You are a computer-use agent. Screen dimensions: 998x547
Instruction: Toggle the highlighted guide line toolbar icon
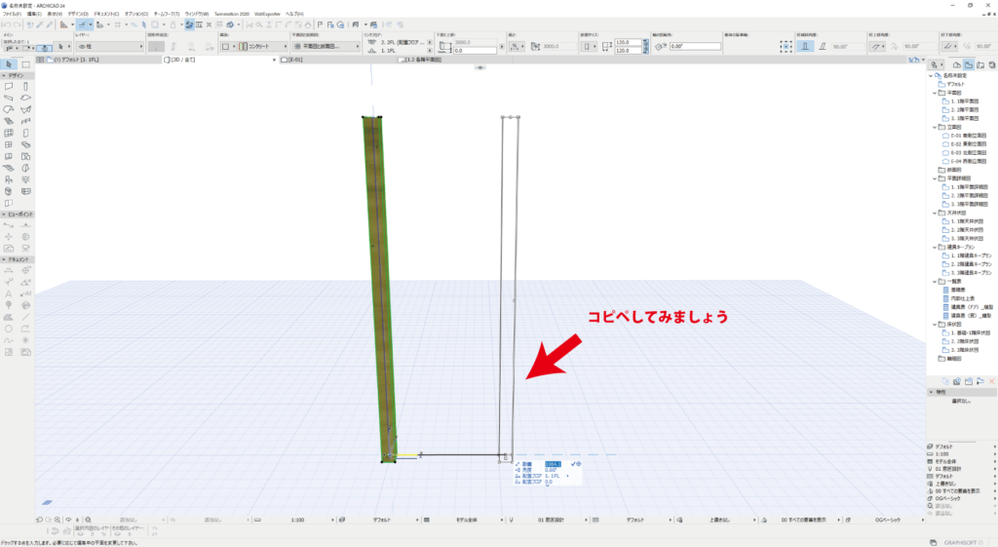pos(82,25)
